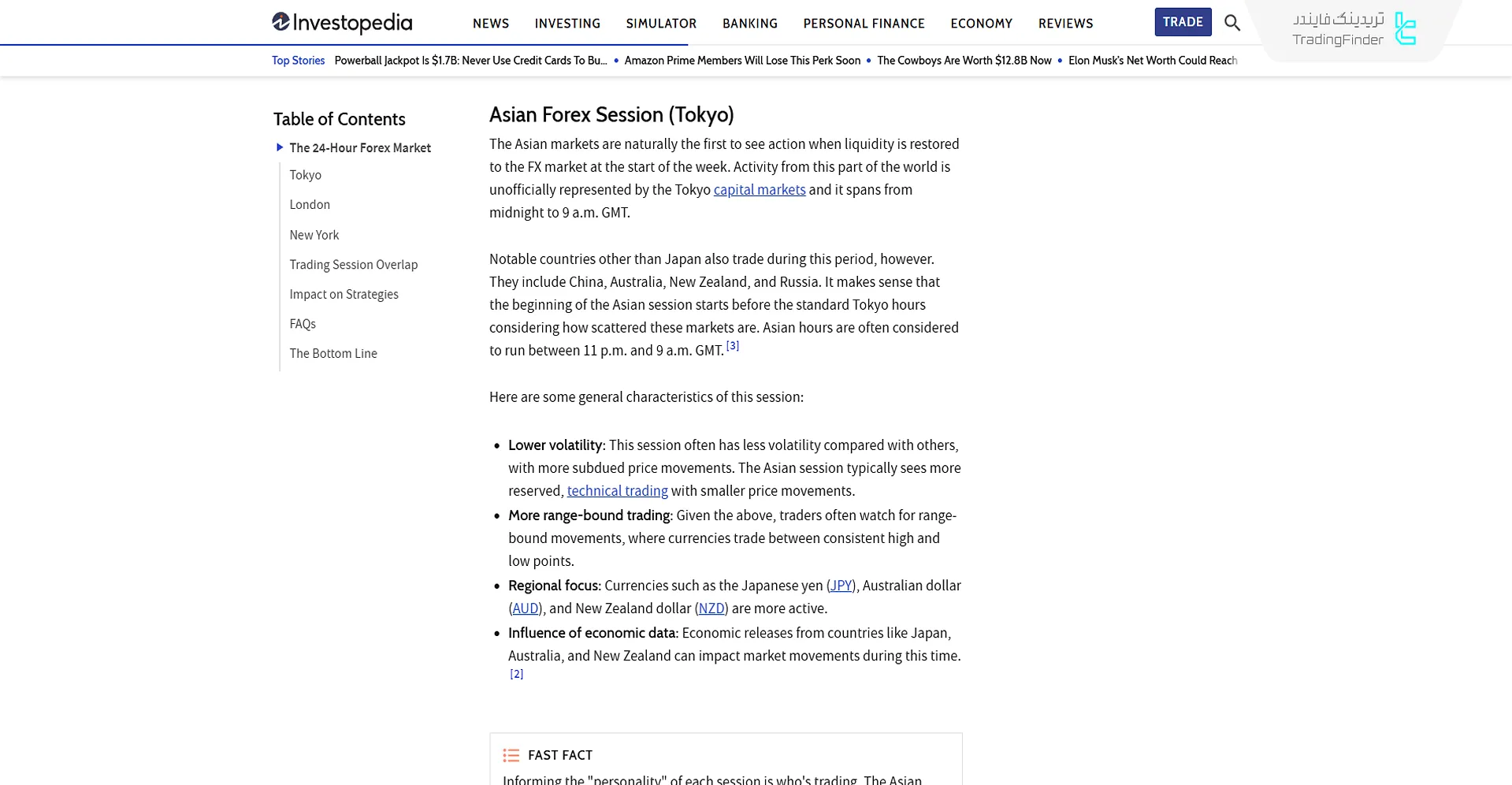Screen dimensions: 1512x785
Task: Click the footnote 3 citation
Action: [733, 346]
